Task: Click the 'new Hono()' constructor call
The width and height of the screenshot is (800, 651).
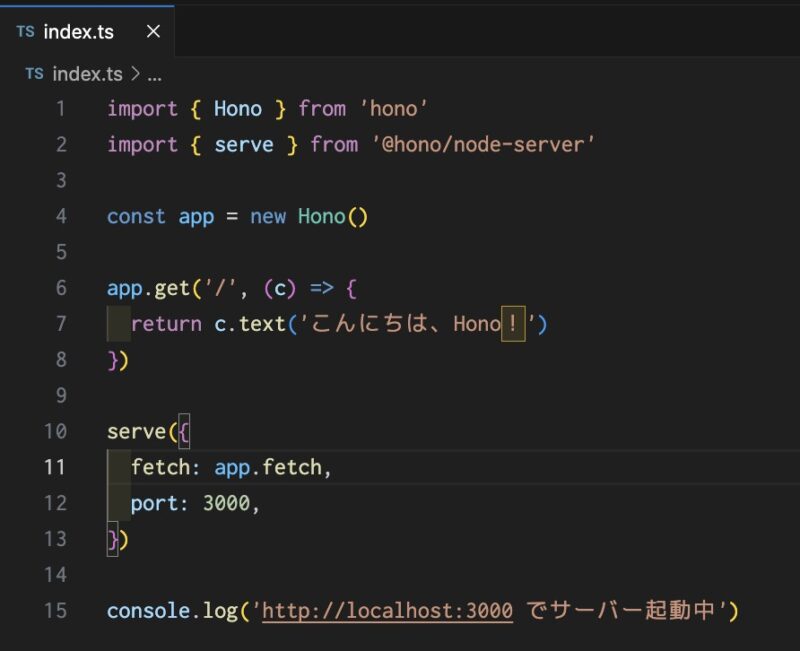Action: point(309,216)
